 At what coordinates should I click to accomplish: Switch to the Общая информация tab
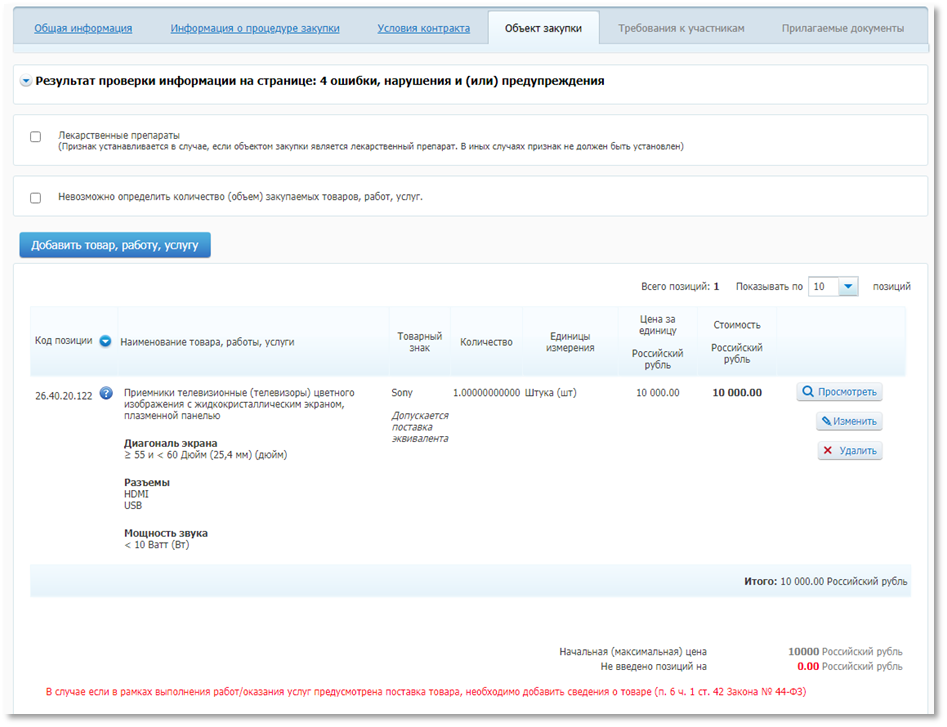tap(83, 28)
